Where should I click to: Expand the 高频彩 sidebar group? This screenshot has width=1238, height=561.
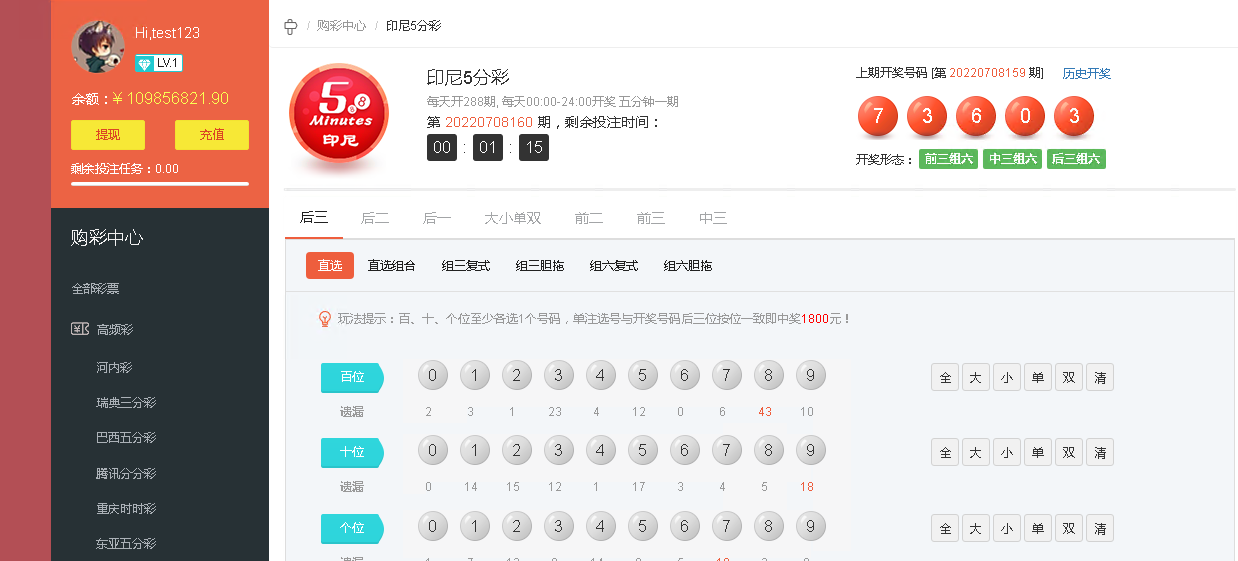point(115,329)
